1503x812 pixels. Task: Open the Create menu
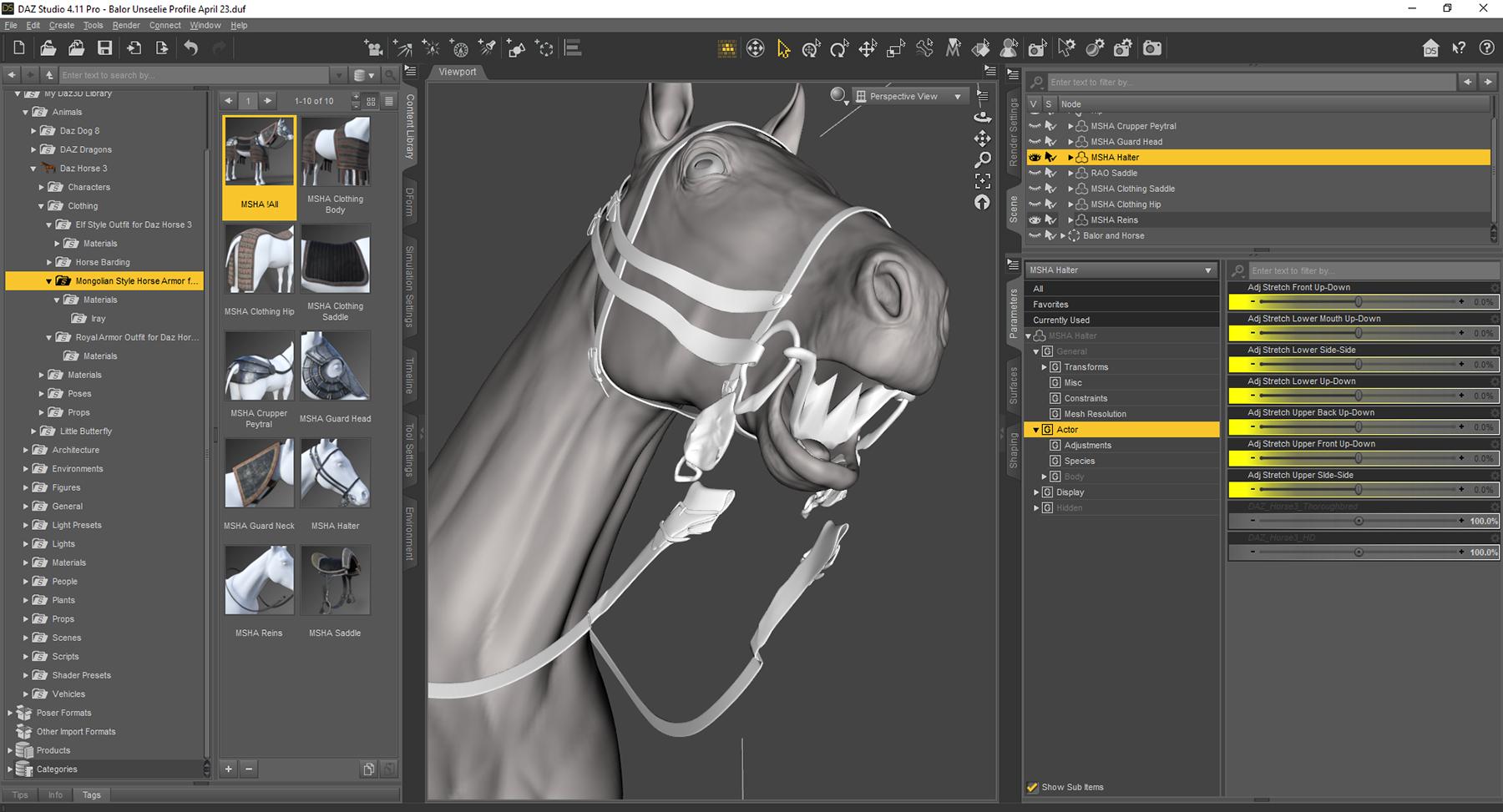[62, 25]
